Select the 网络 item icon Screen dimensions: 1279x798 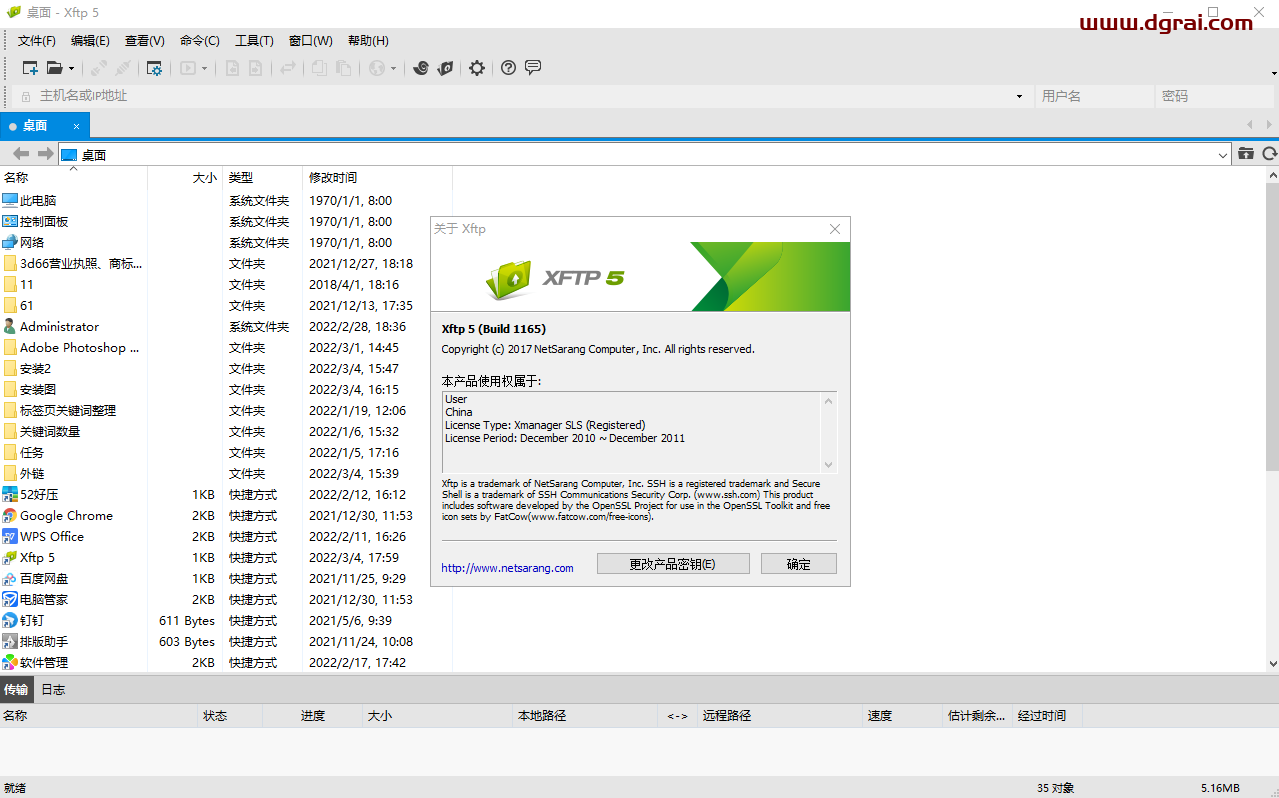[10, 243]
